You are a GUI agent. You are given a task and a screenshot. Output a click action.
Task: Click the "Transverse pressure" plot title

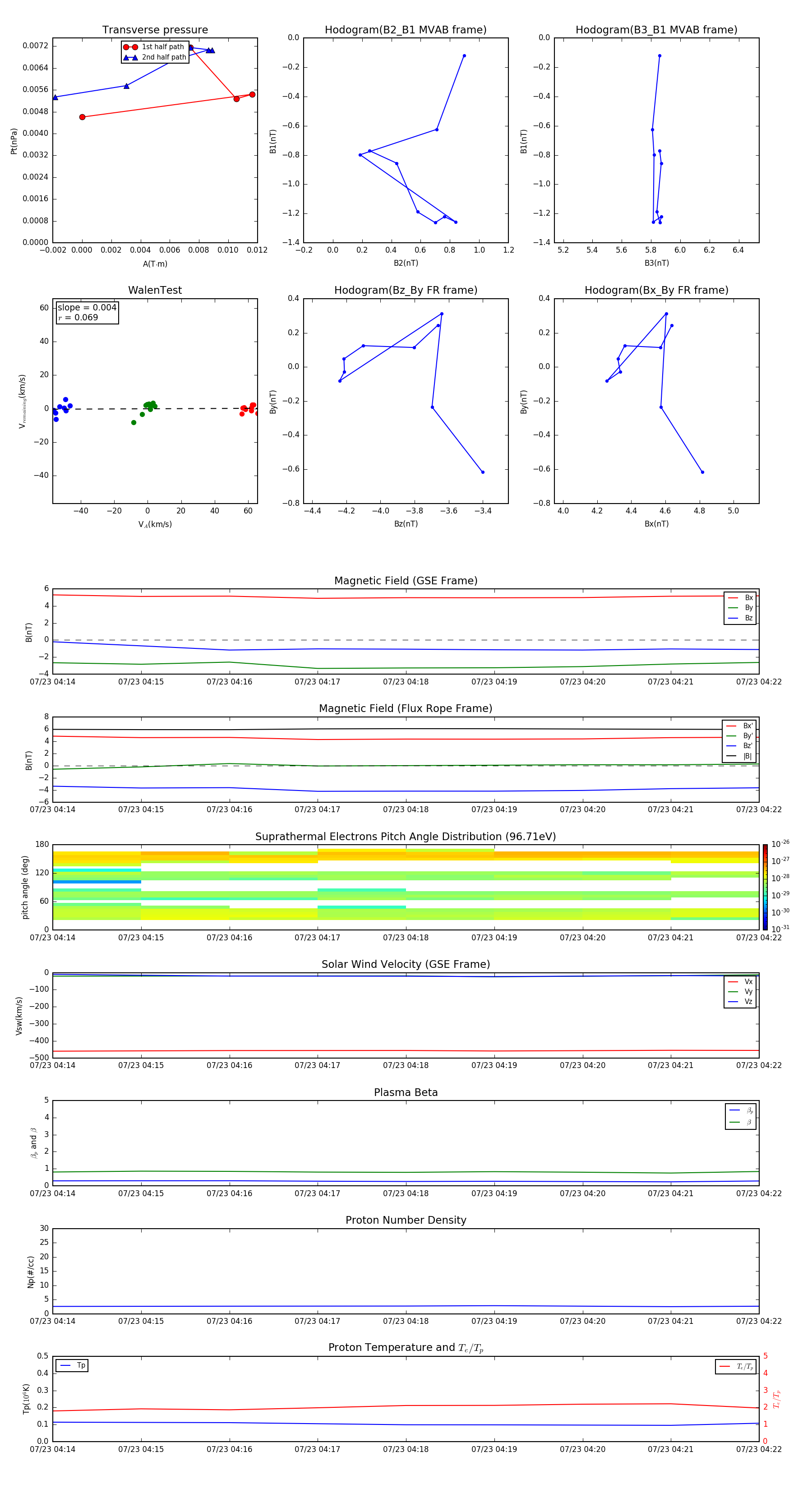pos(155,30)
